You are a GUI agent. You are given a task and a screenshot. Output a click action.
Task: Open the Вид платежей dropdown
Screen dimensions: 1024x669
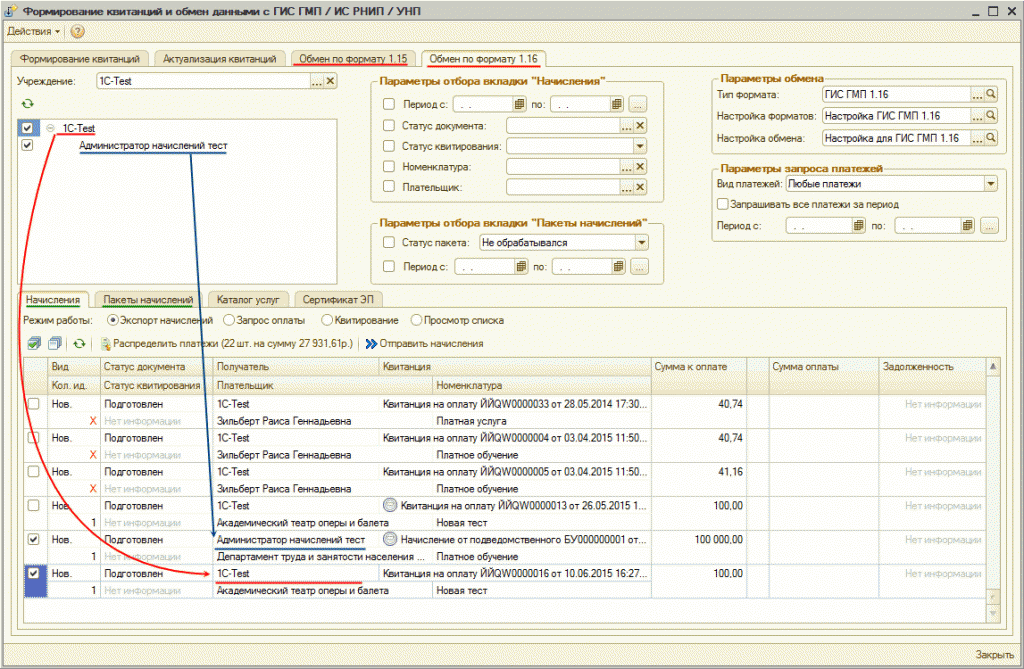(990, 184)
